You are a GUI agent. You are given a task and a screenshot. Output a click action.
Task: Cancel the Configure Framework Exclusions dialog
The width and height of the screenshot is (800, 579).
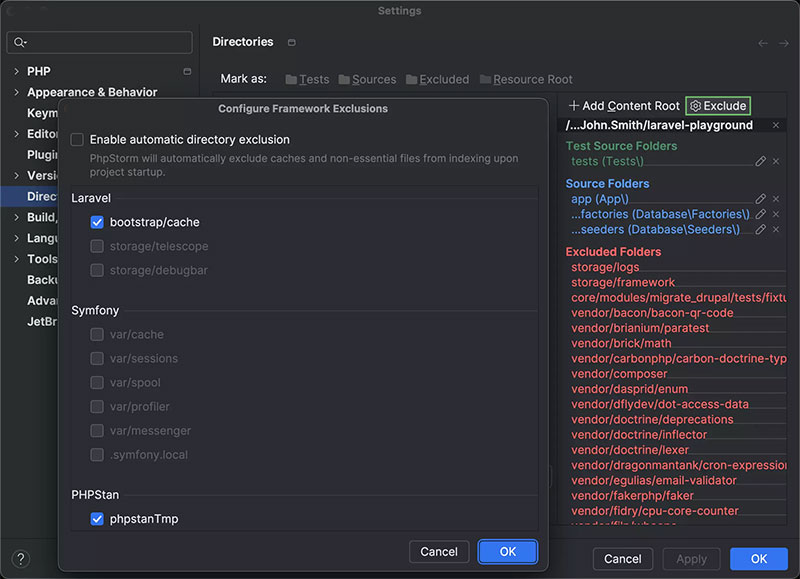click(439, 551)
